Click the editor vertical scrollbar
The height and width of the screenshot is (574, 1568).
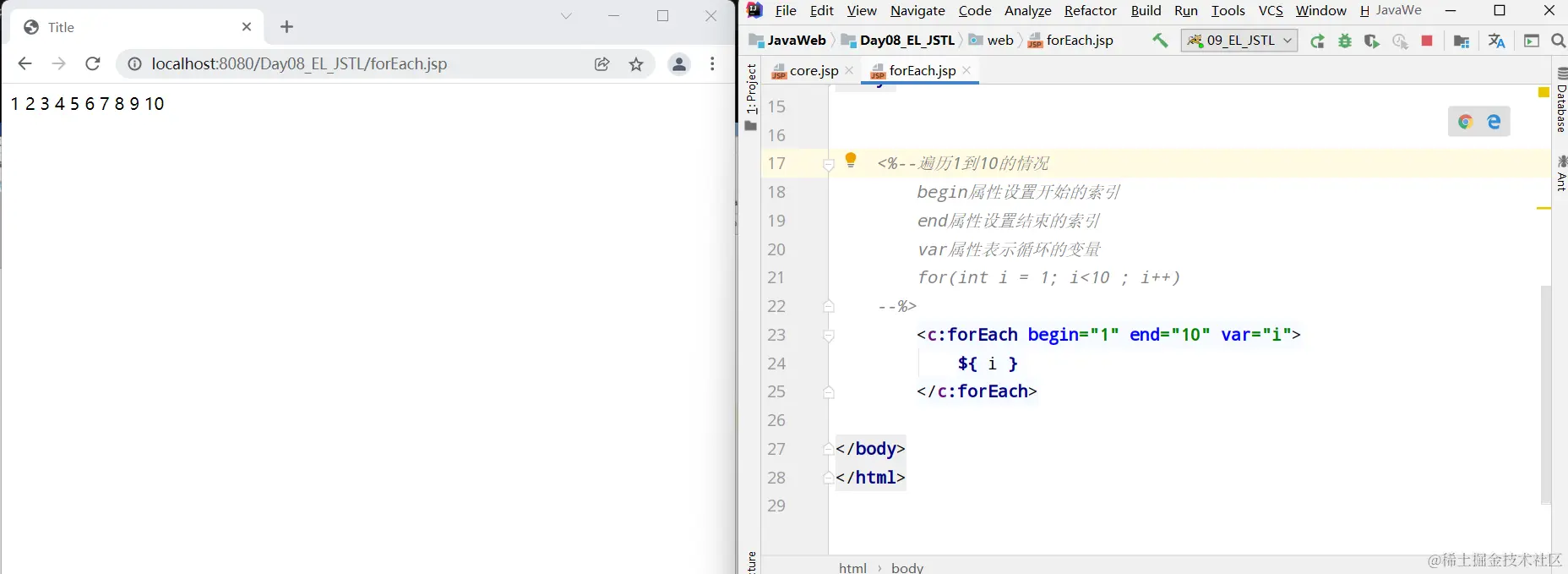[1546, 394]
